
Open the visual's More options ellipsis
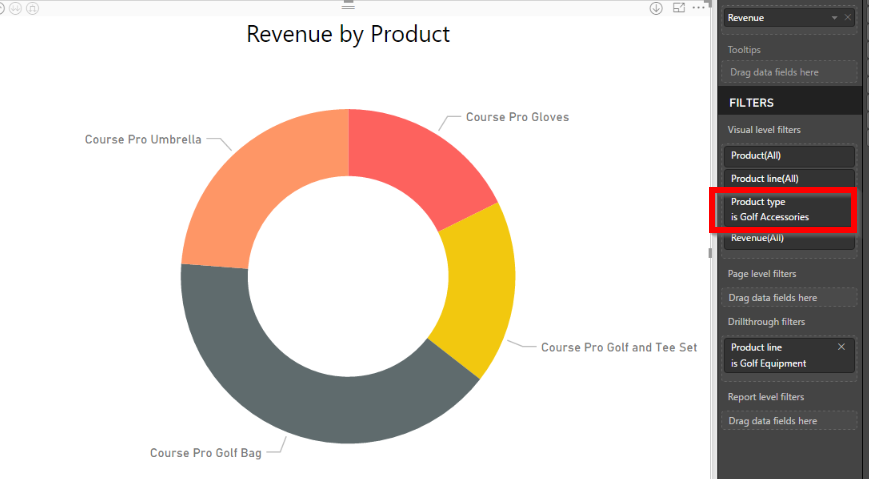(698, 8)
